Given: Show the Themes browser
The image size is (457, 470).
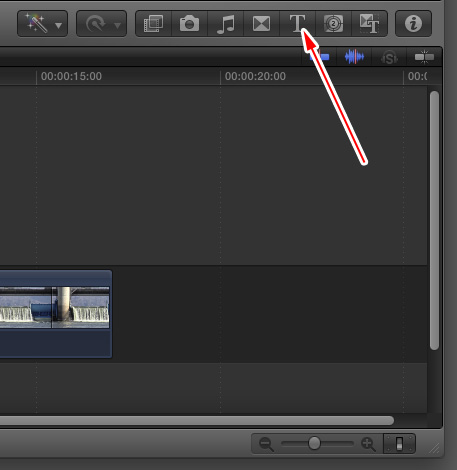Looking at the screenshot, I should pos(369,24).
